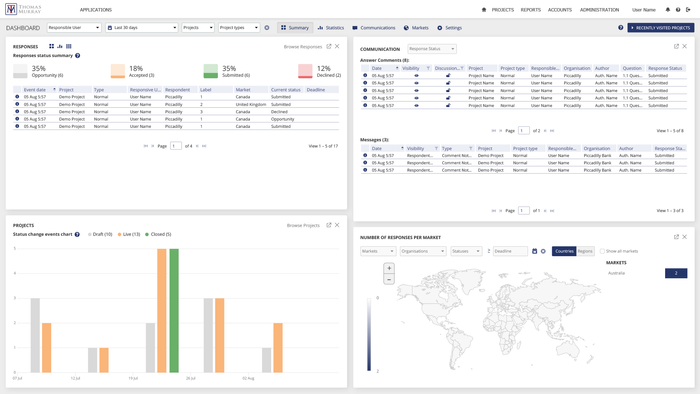This screenshot has height=394, width=700.
Task: Expand the Projects filter dropdown
Action: 198,28
